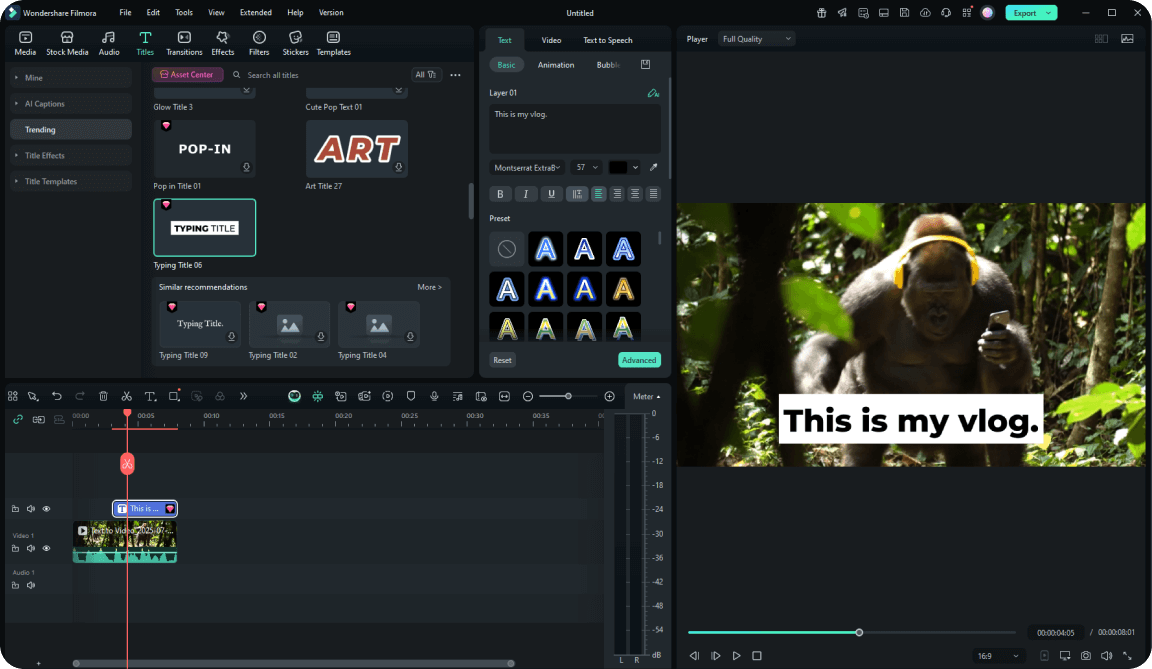Toggle underline text formatting
Viewport: 1152px width, 669px height.
[x=551, y=194]
